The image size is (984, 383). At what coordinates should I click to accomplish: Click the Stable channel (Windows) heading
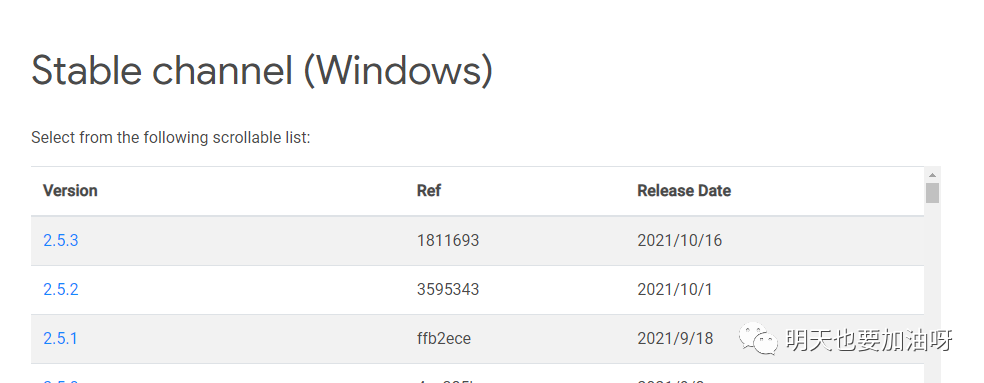(x=262, y=70)
